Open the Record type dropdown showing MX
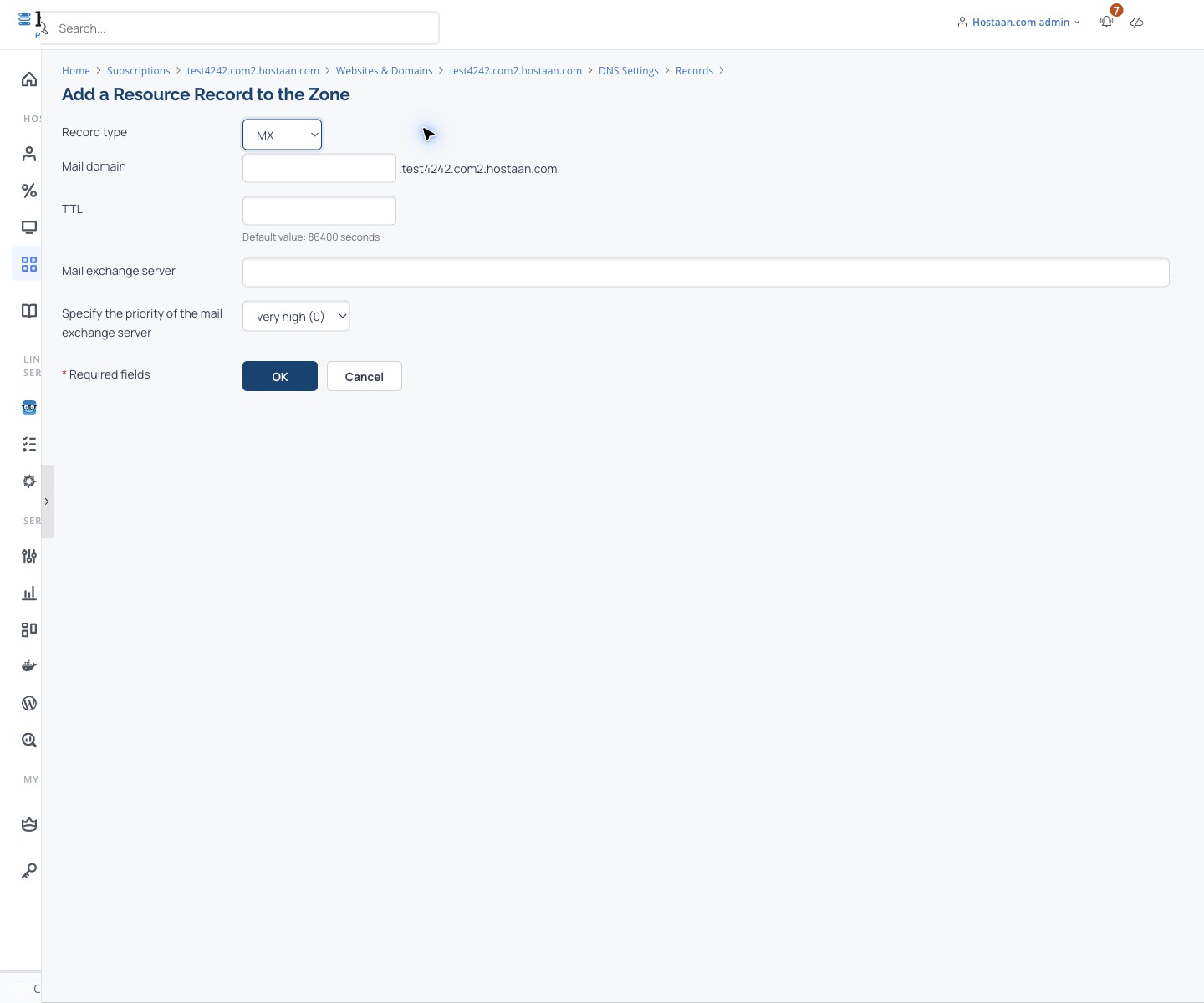This screenshot has height=1003, width=1204. coord(282,135)
